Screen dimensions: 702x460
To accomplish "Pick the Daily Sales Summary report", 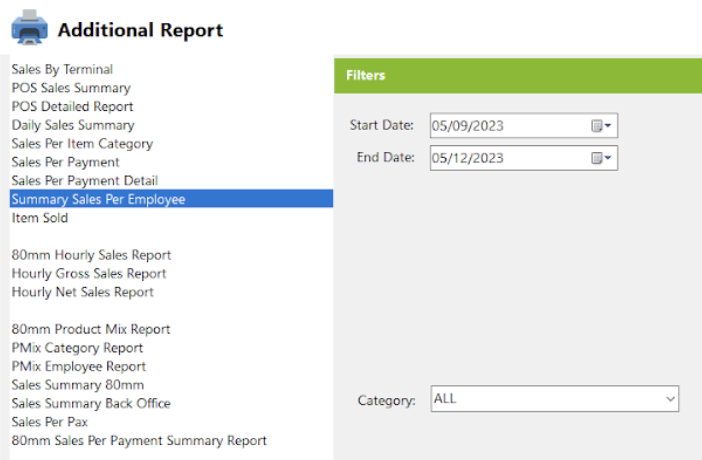I will 73,125.
